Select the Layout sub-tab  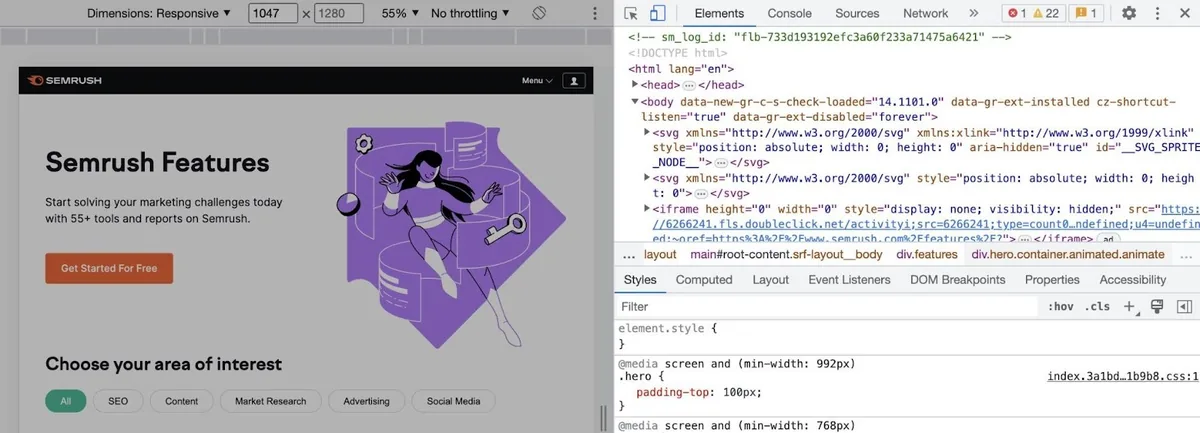coord(770,280)
